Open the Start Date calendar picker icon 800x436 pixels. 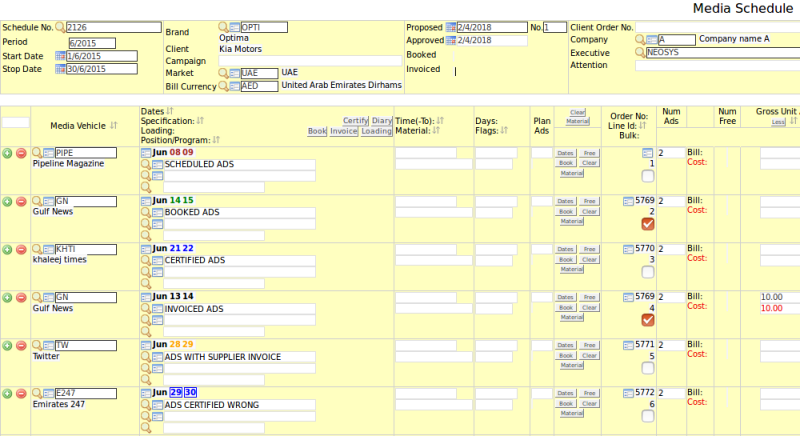(x=60, y=56)
